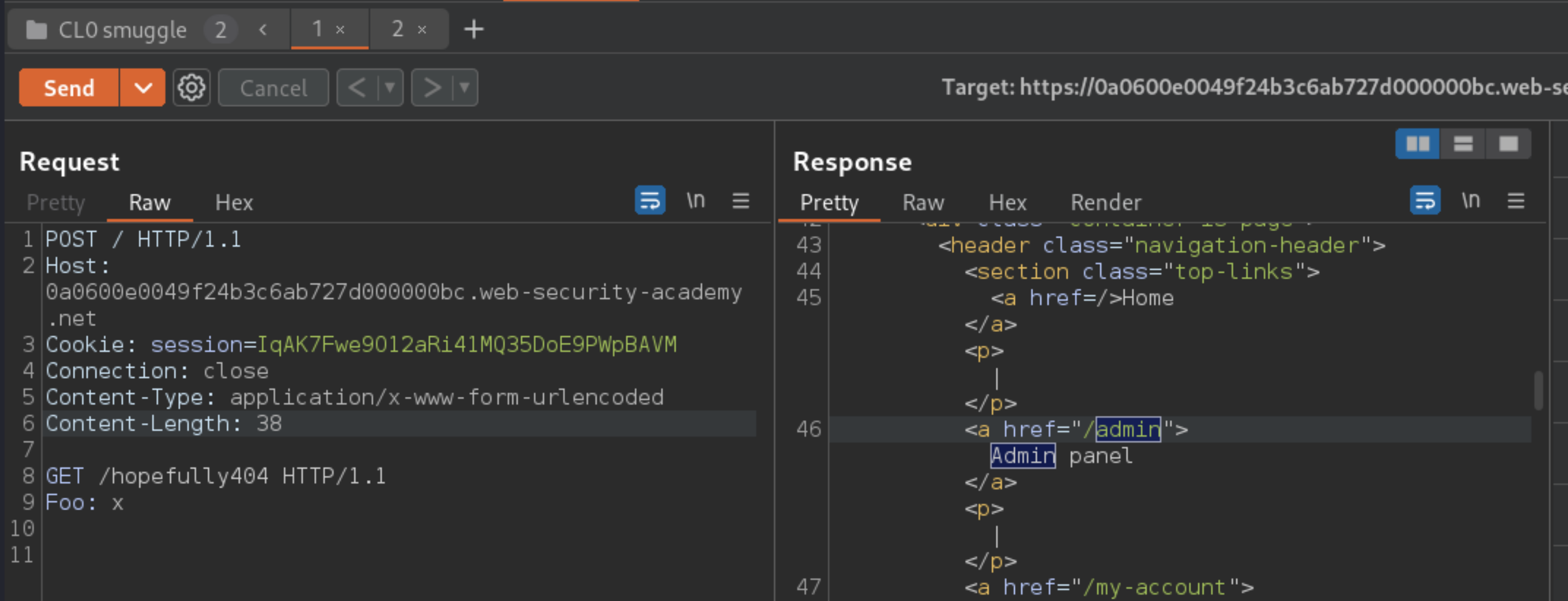
Task: Open the back history dropdown arrow
Action: pos(390,88)
